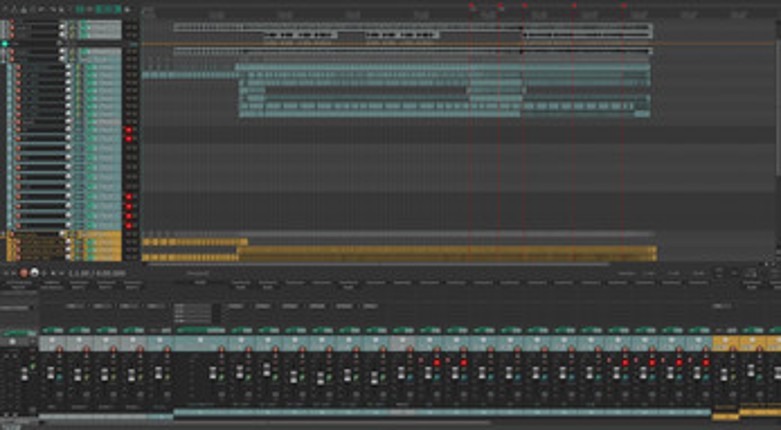Click the first icon in the main toolbar
Screen dimensions: 781x430
5,9
